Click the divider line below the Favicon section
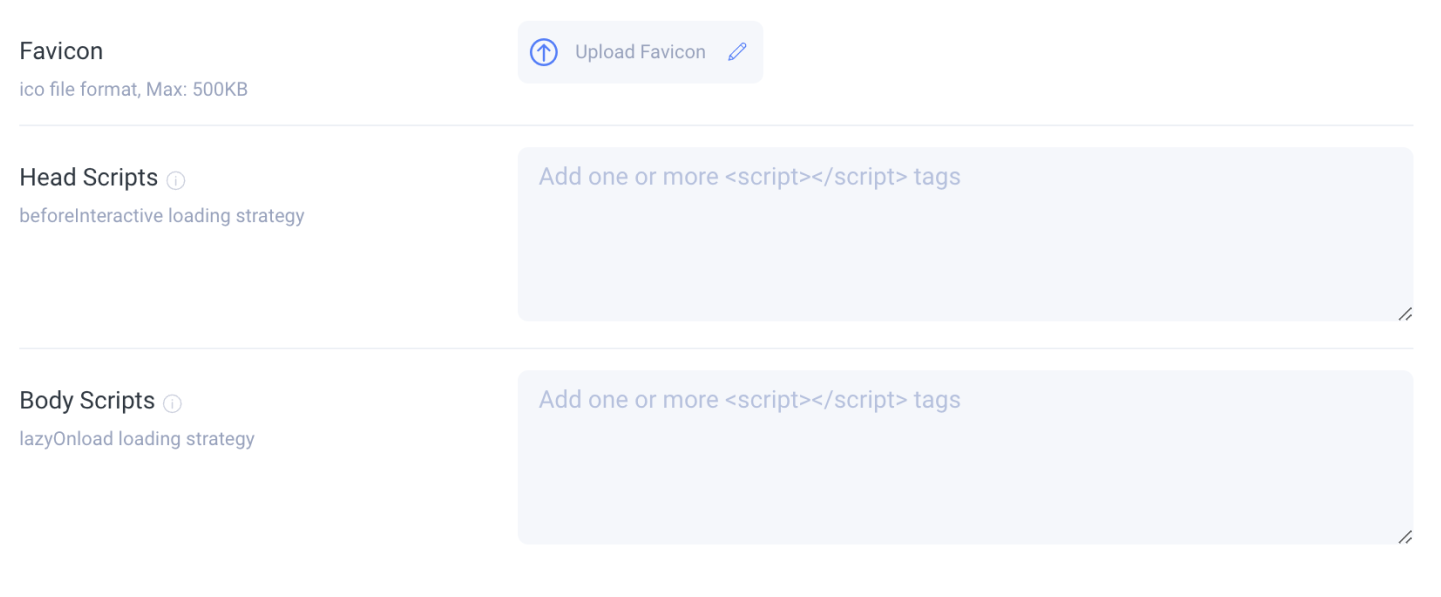 [716, 125]
